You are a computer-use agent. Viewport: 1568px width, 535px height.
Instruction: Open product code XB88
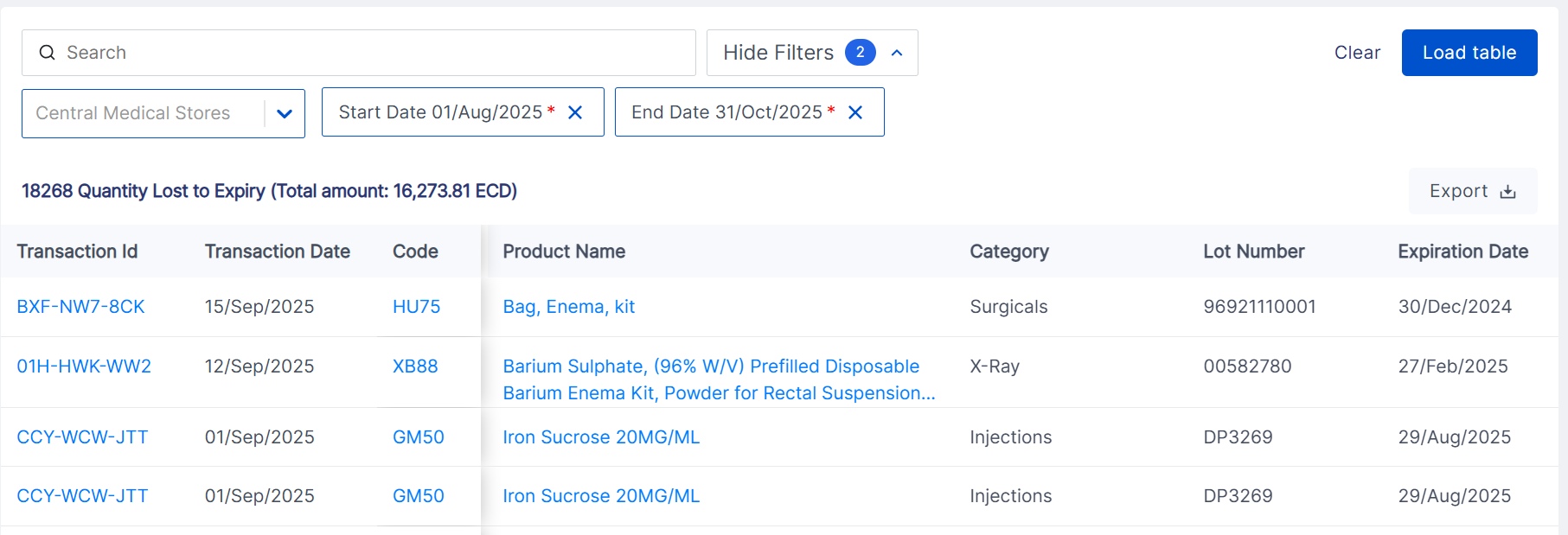pos(415,366)
